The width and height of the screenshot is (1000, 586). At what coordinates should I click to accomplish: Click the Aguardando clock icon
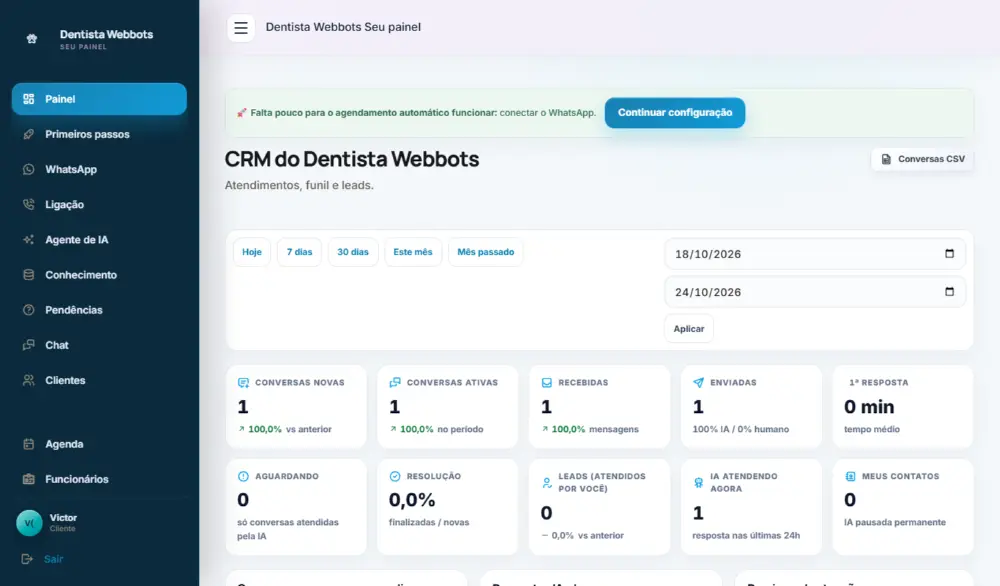(243, 476)
